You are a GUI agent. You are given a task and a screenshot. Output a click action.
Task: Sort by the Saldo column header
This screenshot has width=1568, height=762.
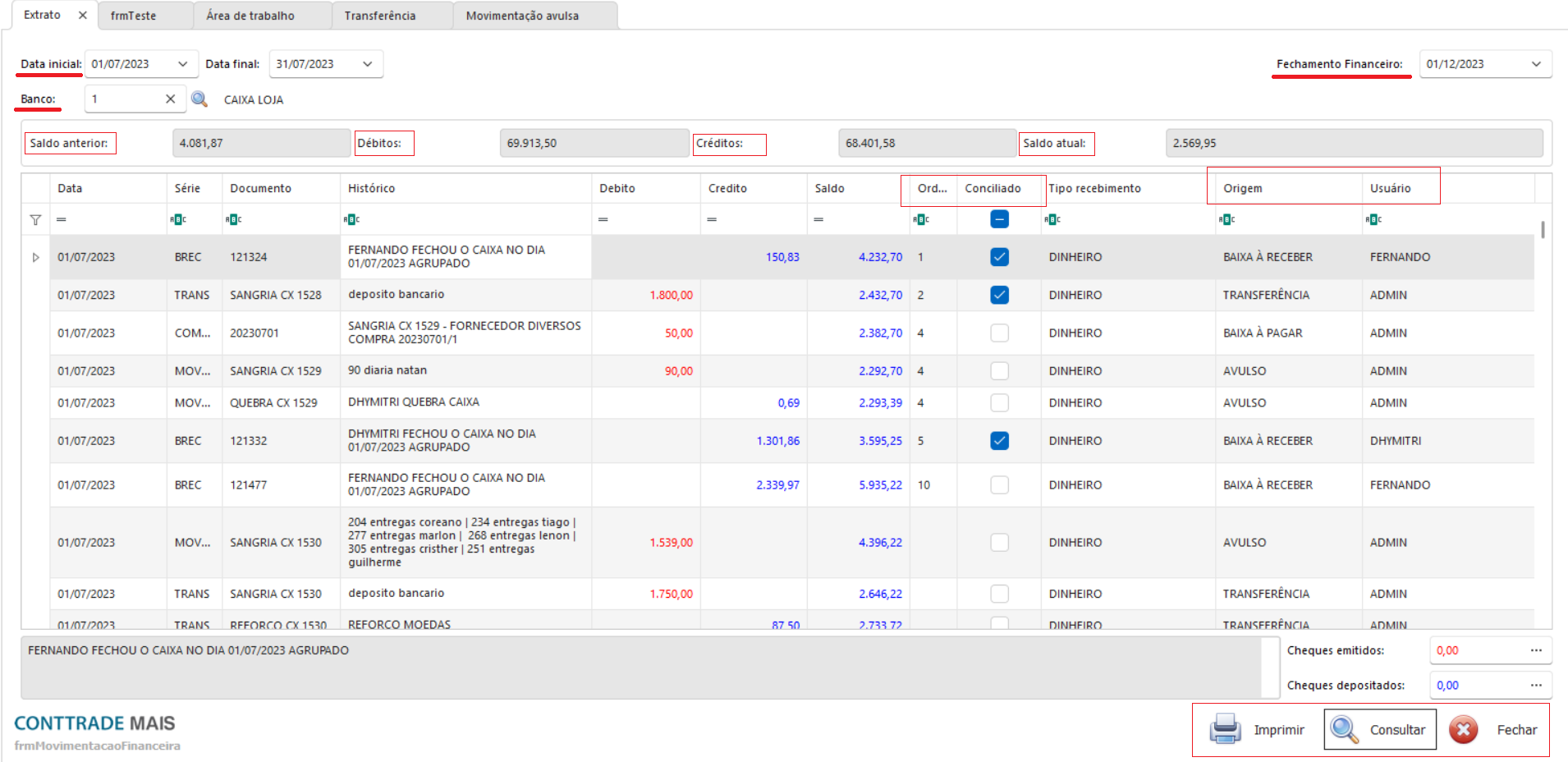point(829,188)
